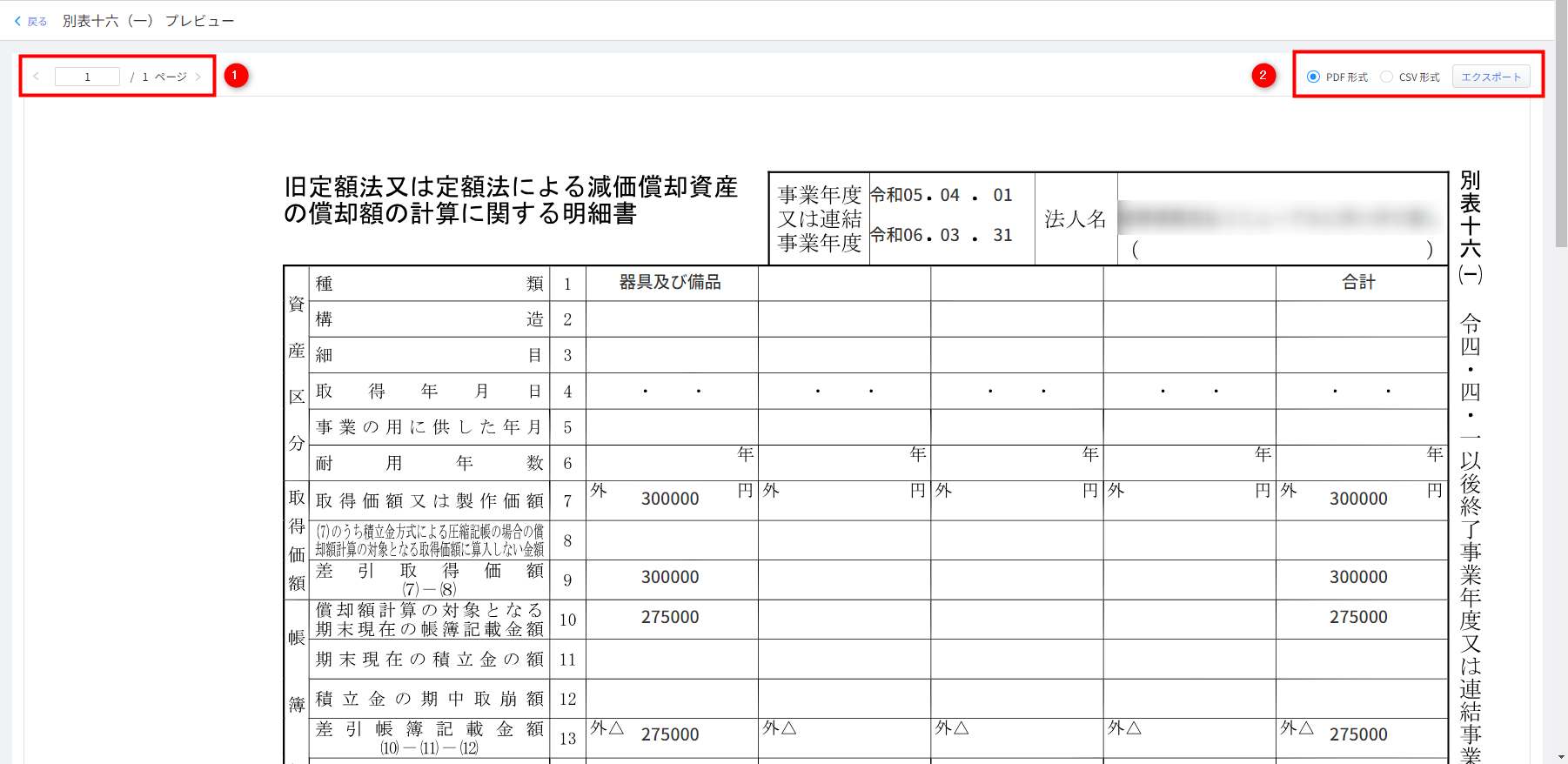
Task: Select the CSV 形式 radio option
Action: (1386, 77)
